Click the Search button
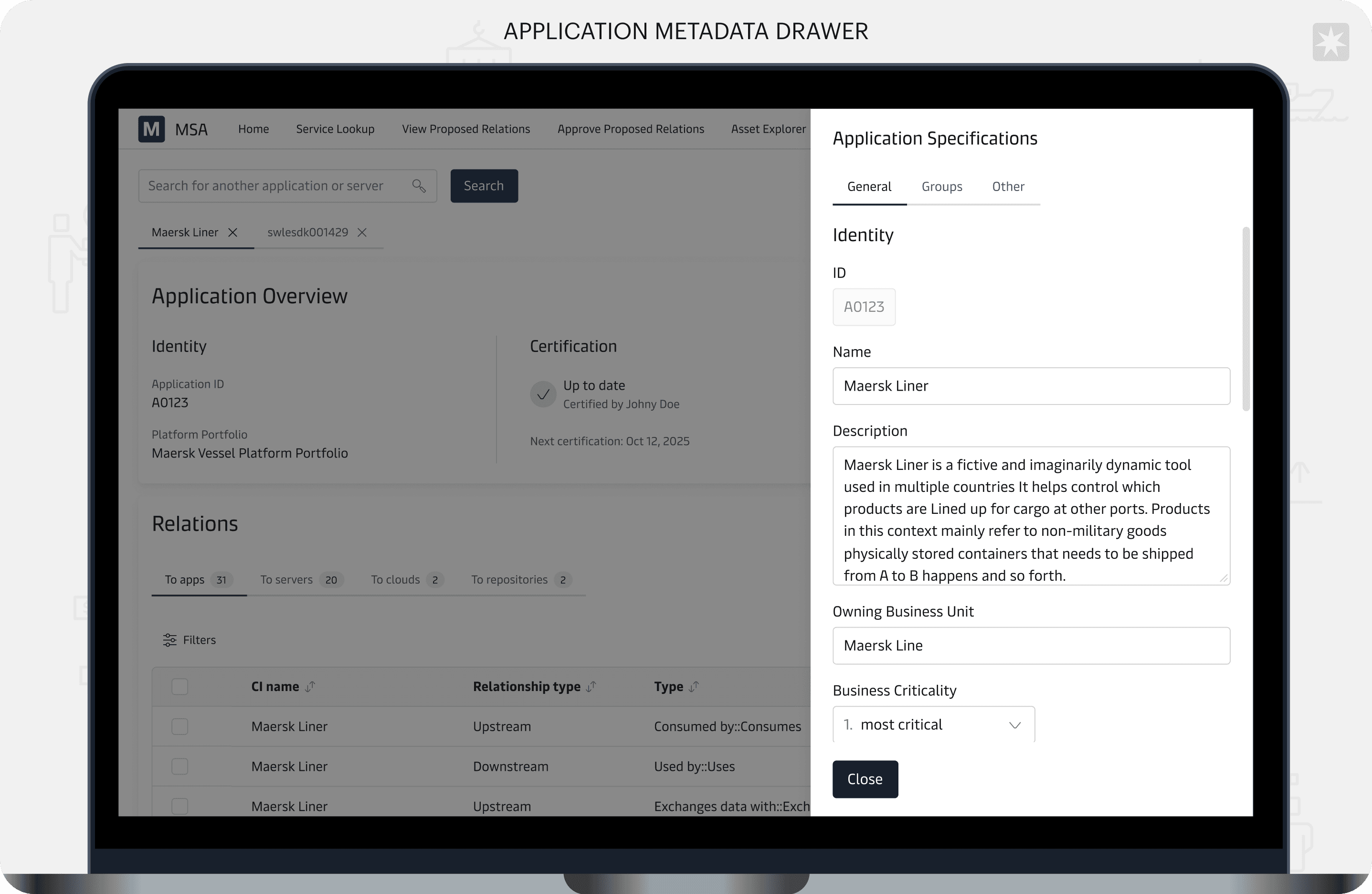 [x=484, y=186]
